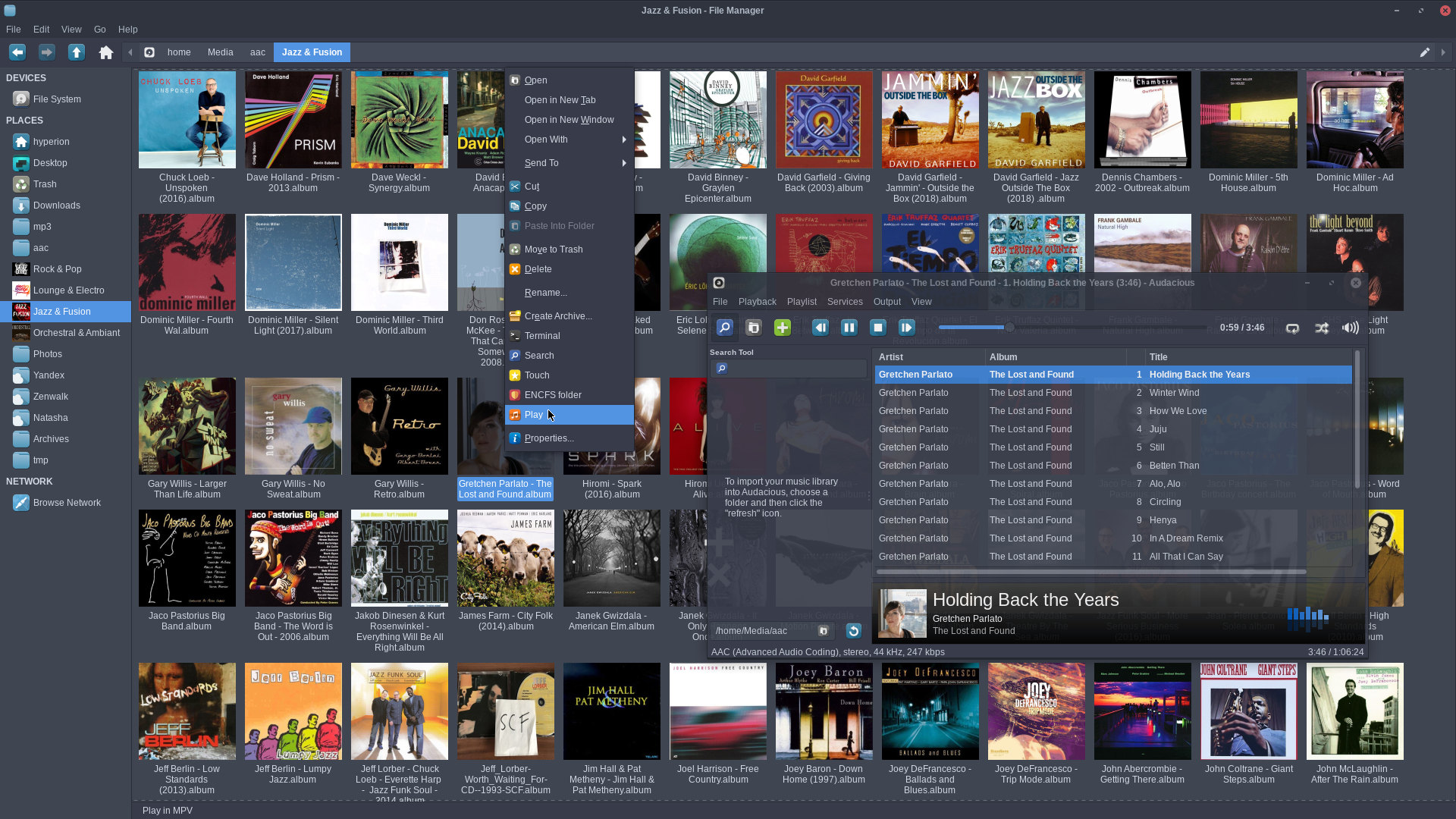The image size is (1456, 819).
Task: Choose Move to Trash in context menu
Action: pyautogui.click(x=570, y=249)
